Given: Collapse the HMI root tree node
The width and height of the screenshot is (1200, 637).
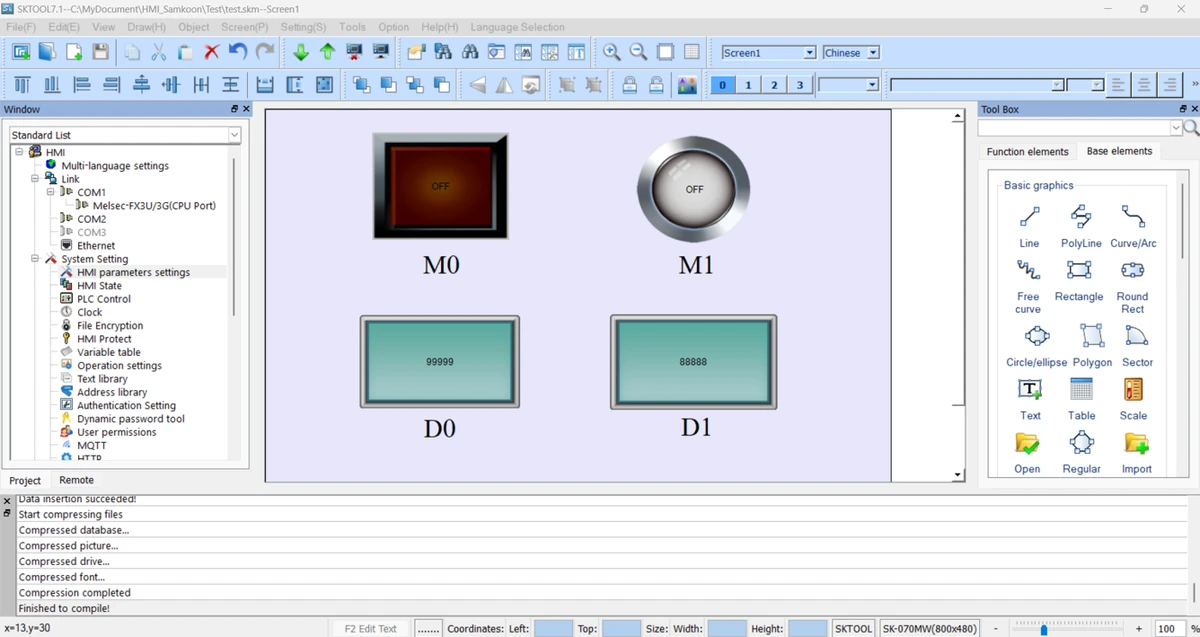Looking at the screenshot, I should 19,152.
